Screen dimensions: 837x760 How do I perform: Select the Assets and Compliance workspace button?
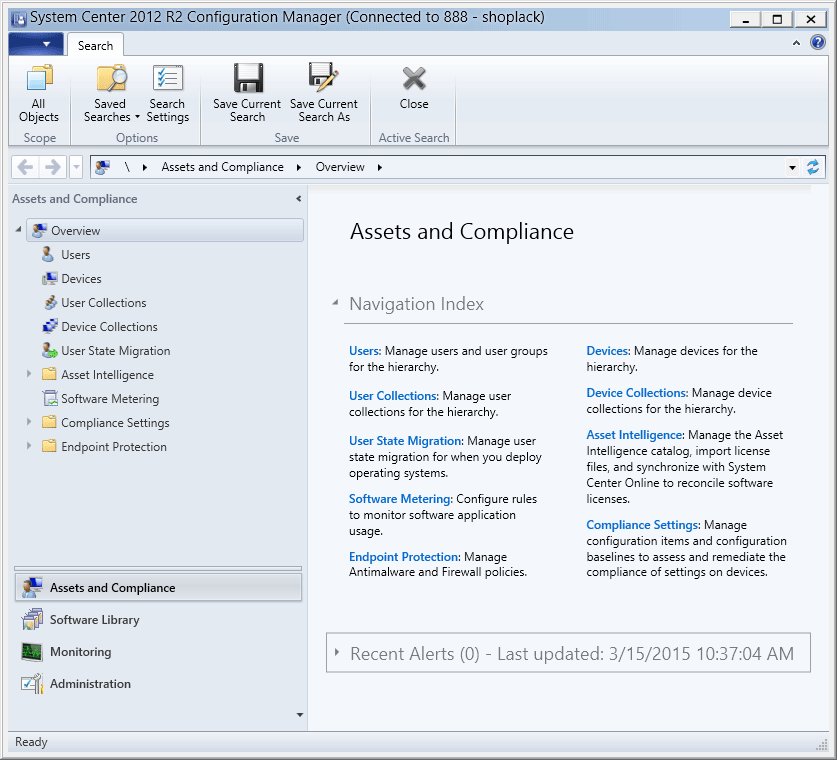coord(159,588)
